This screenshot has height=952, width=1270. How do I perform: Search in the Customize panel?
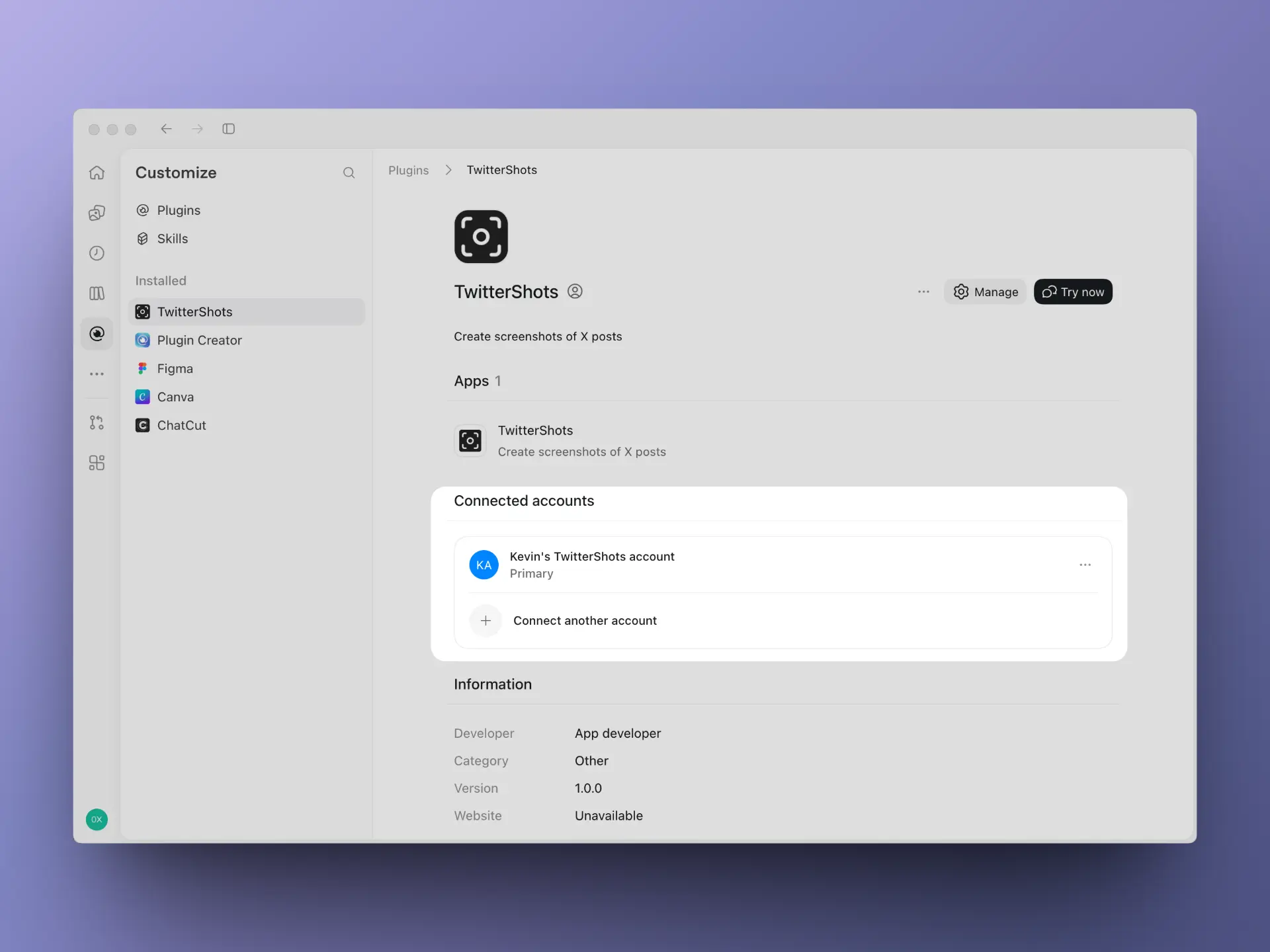349,173
